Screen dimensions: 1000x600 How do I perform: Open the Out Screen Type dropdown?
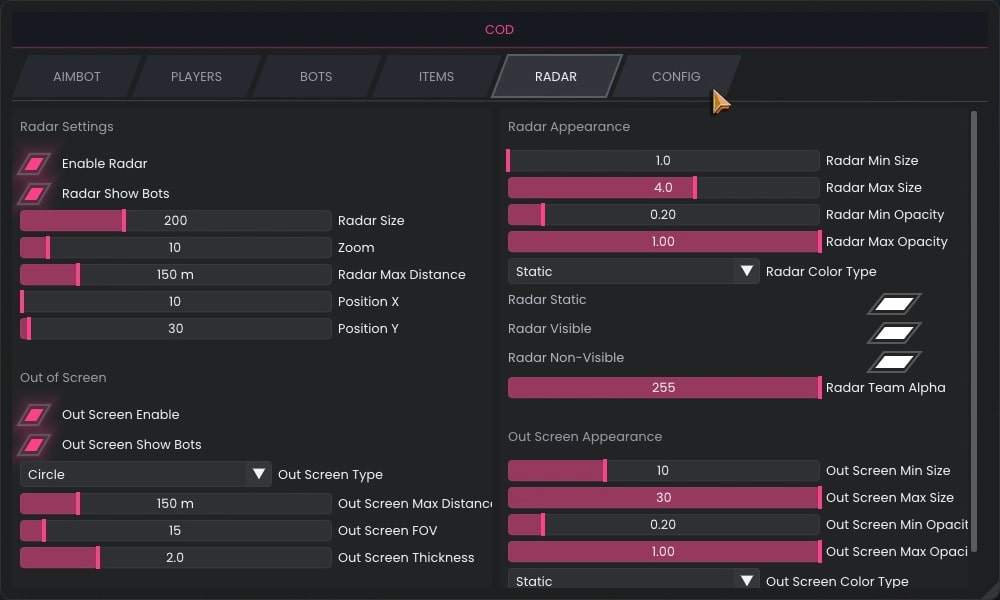click(x=145, y=474)
